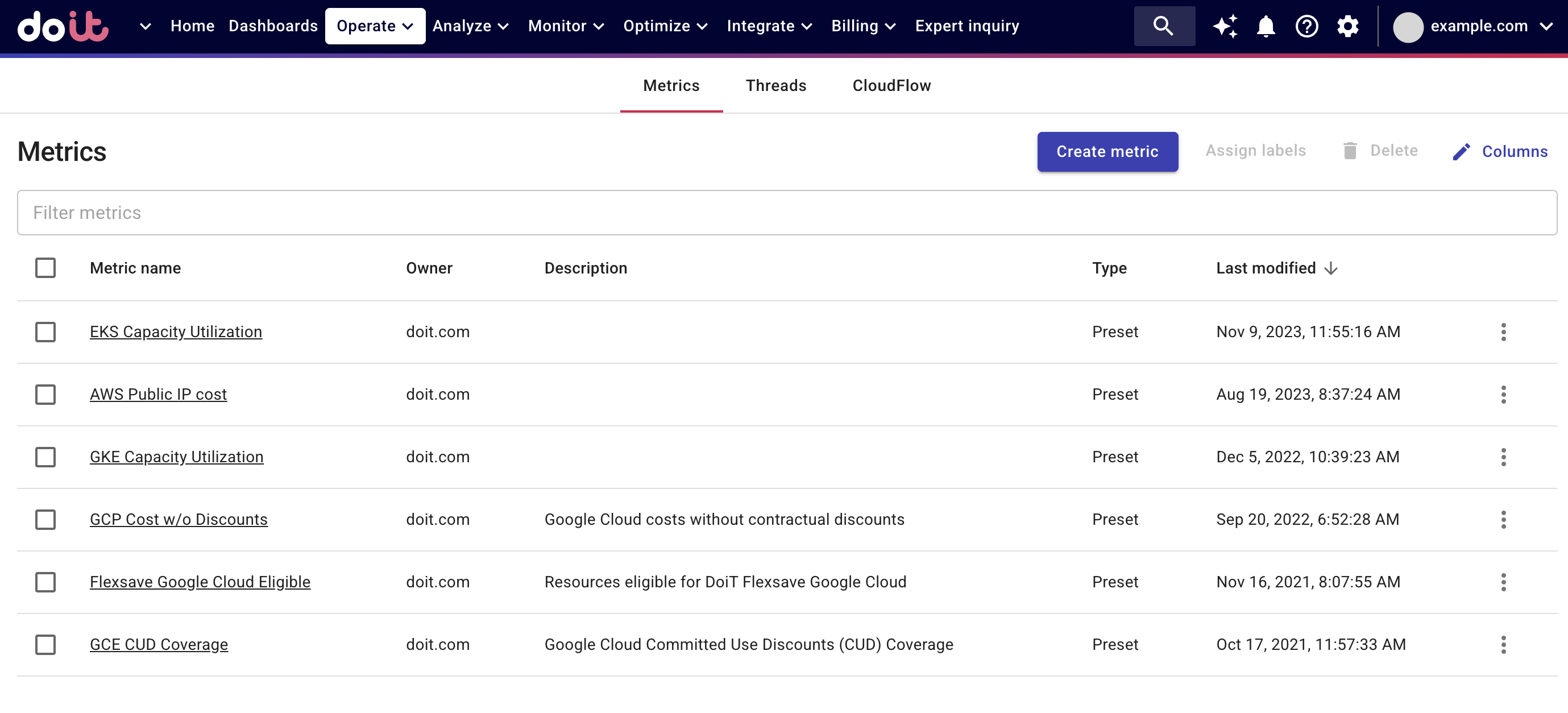Expand the Analyze menu
This screenshot has width=1568, height=713.
coord(470,26)
